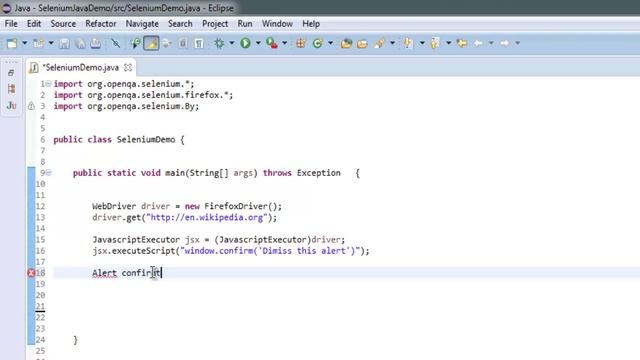Click the SeleniumDemo class name on line 6
Screen dimensions: 640x360
[x=146, y=140]
